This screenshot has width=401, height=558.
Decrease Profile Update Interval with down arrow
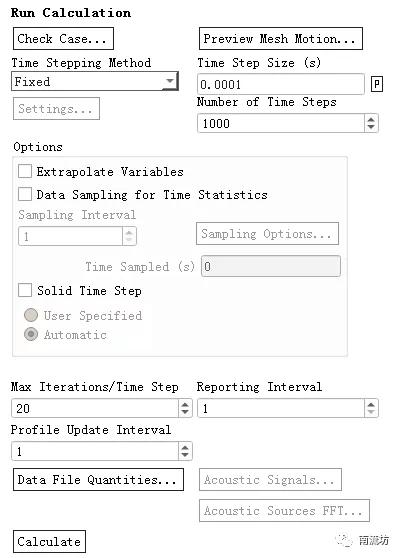point(185,455)
